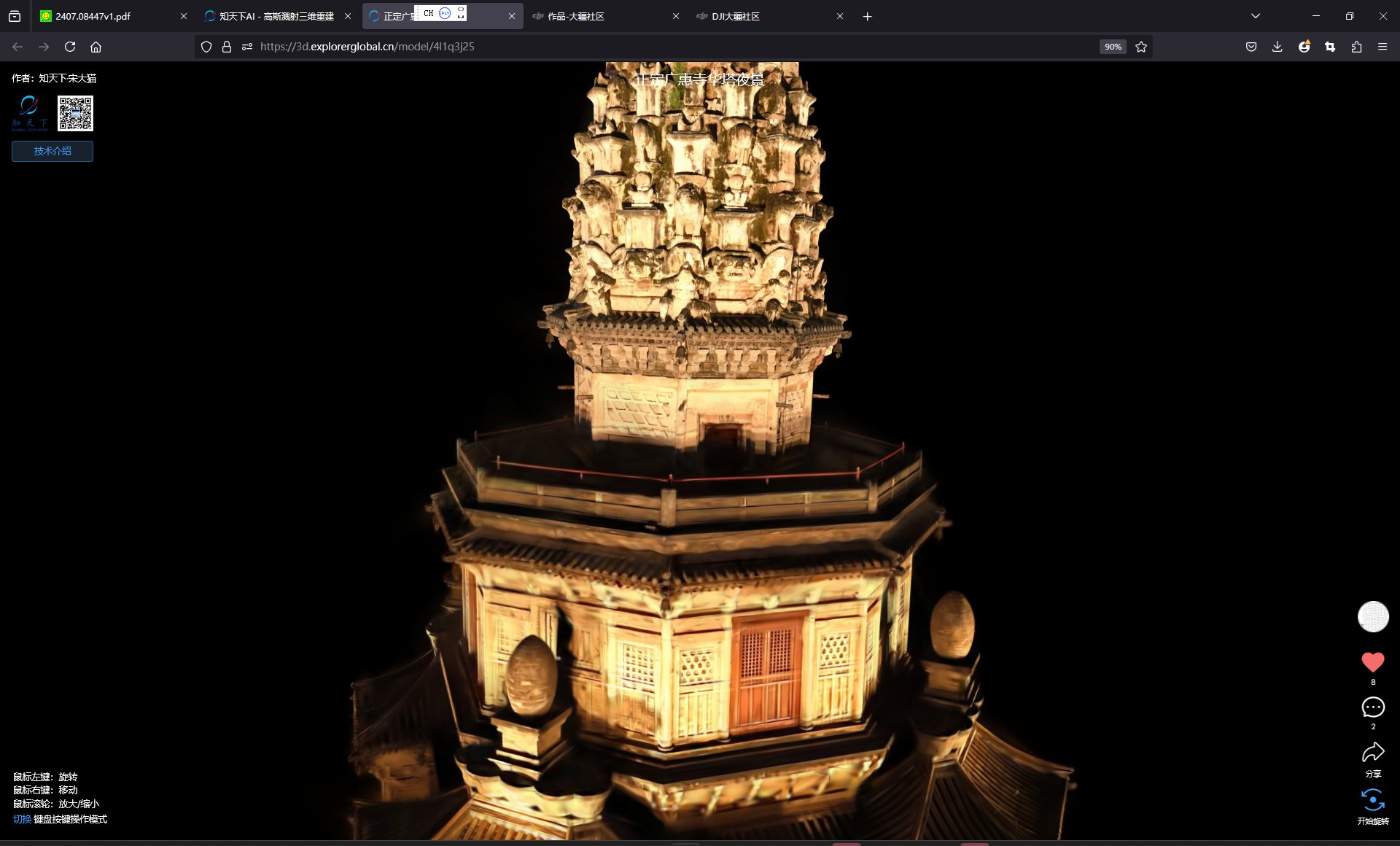Open the Firefox application menu
The width and height of the screenshot is (1400, 846).
pos(1382,47)
